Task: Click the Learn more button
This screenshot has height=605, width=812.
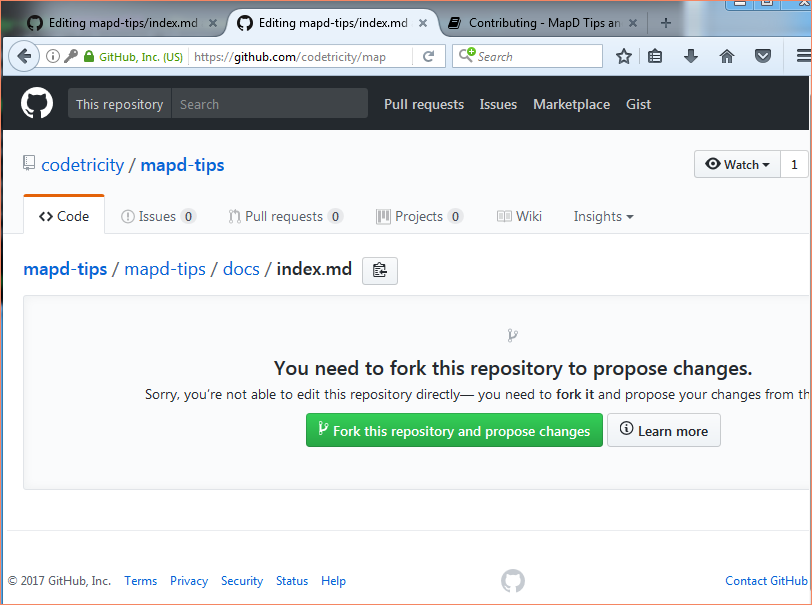Action: (663, 430)
